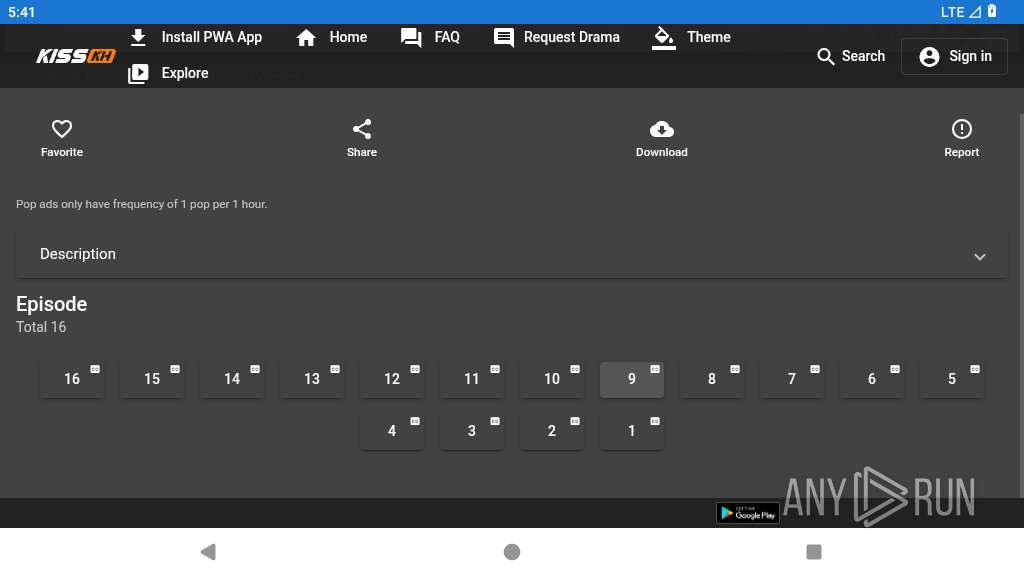This screenshot has width=1024, height=576.
Task: Click the Theme paint bucket icon
Action: pyautogui.click(x=664, y=37)
